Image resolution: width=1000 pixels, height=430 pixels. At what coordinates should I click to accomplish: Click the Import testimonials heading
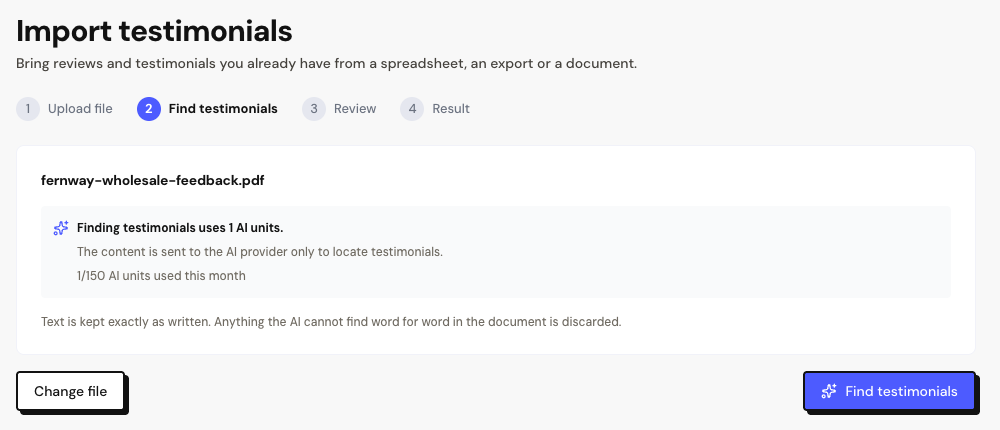pos(154,31)
